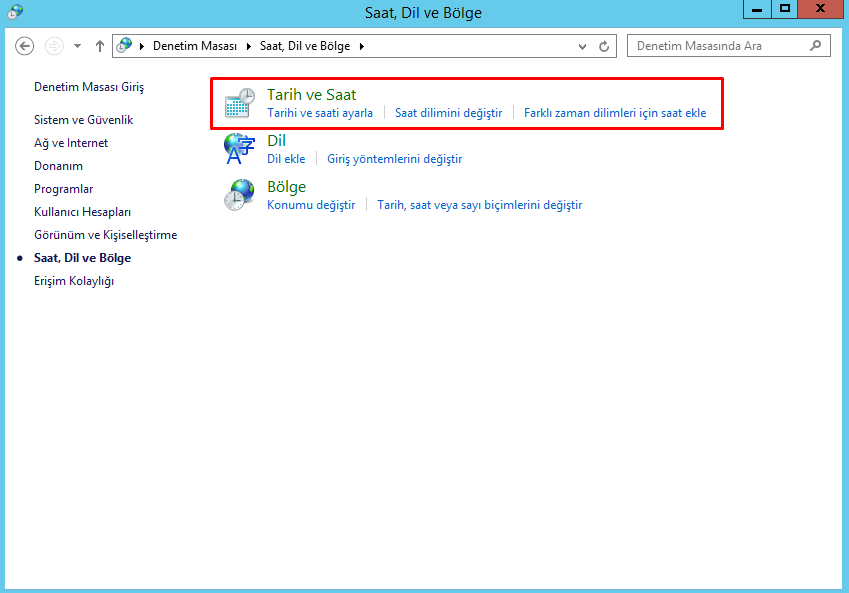Screen dimensions: 849x593
Task: Select Saat, Dil ve Bölge in sidebar
Action: pos(82,258)
